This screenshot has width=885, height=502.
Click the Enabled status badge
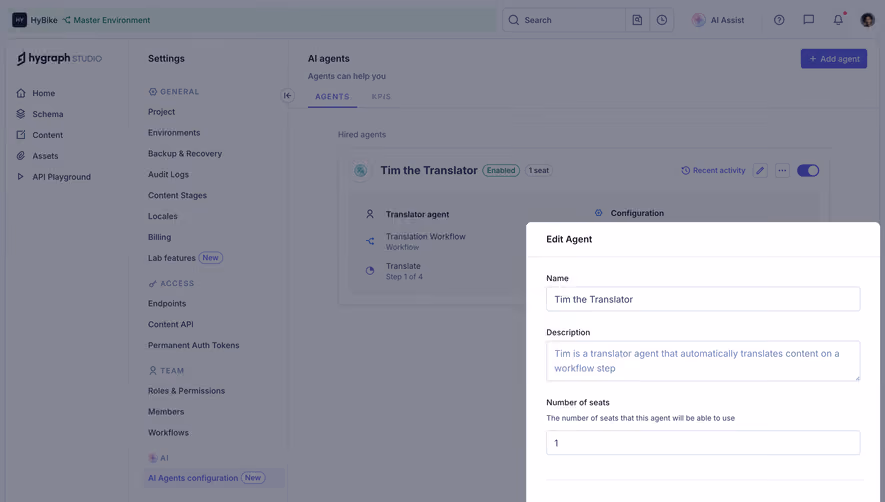pyautogui.click(x=501, y=171)
